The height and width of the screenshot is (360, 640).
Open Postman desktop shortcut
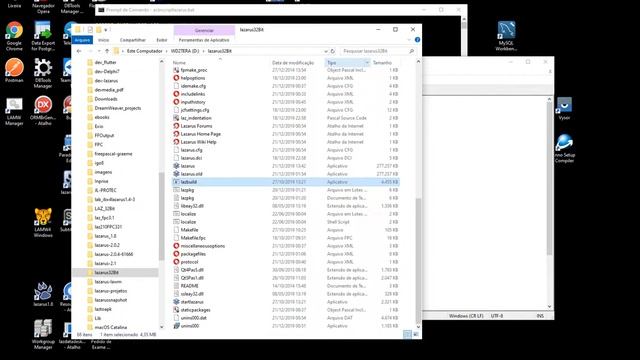14,70
